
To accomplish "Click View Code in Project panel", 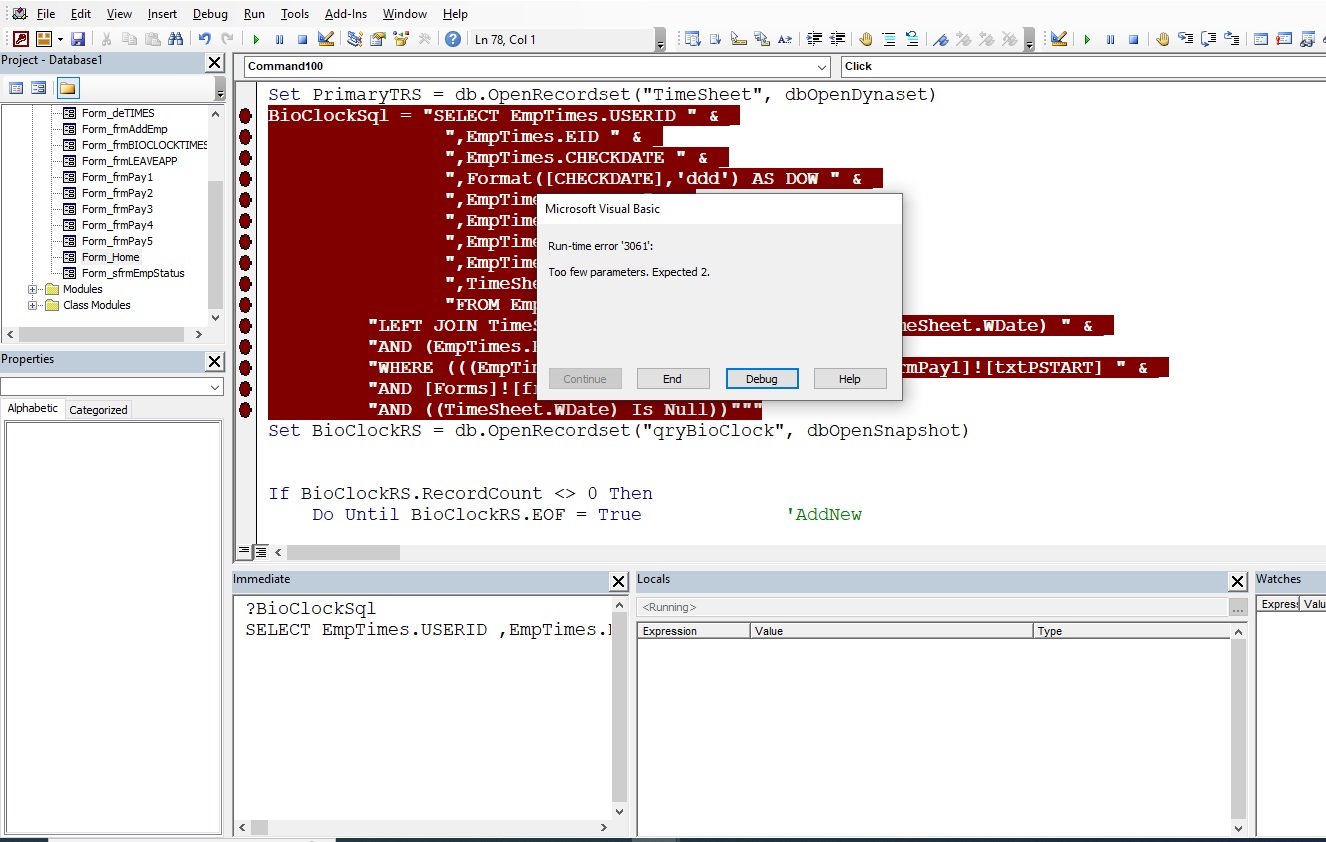I will point(16,88).
